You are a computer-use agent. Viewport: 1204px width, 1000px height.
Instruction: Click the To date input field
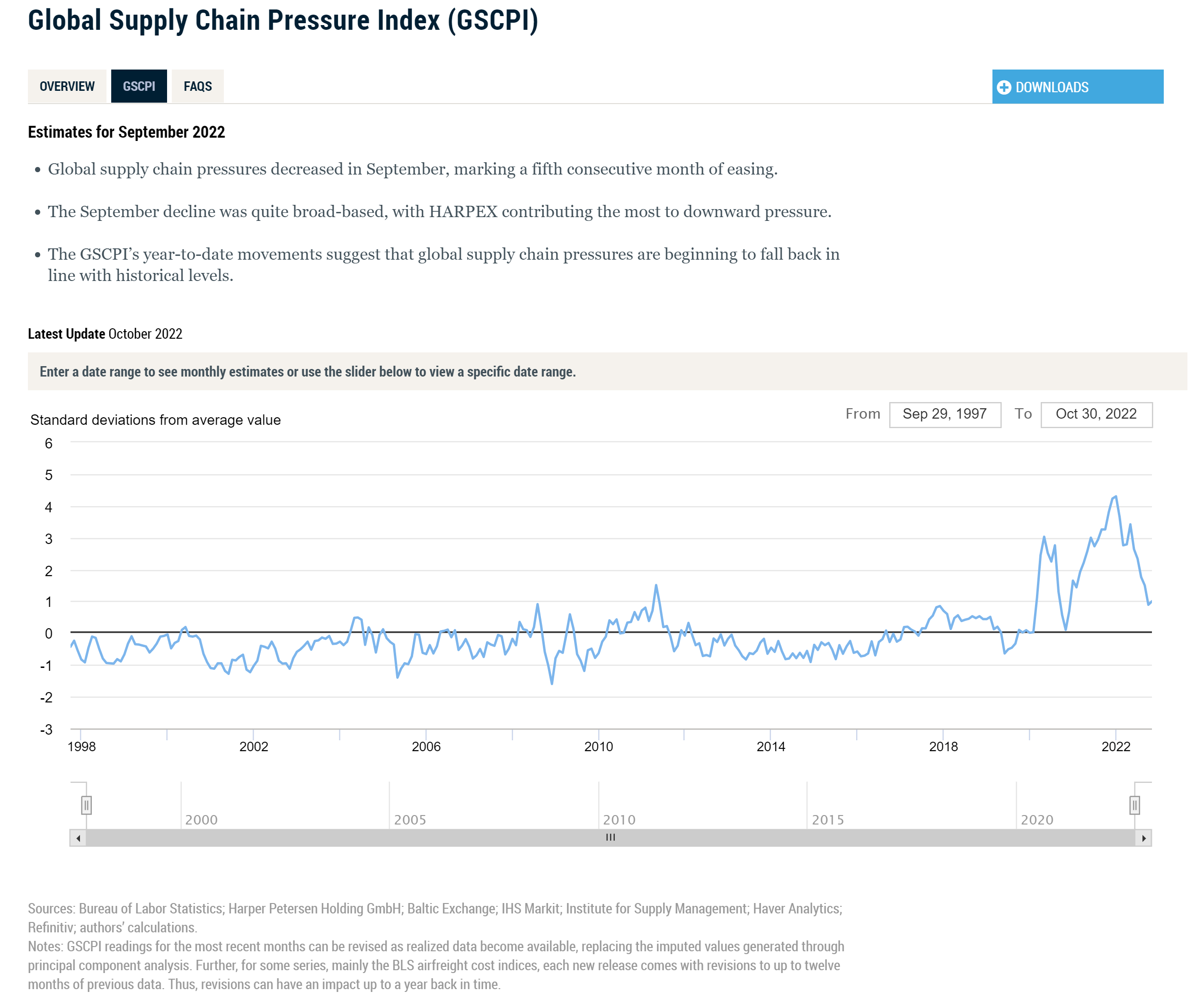tap(1096, 414)
